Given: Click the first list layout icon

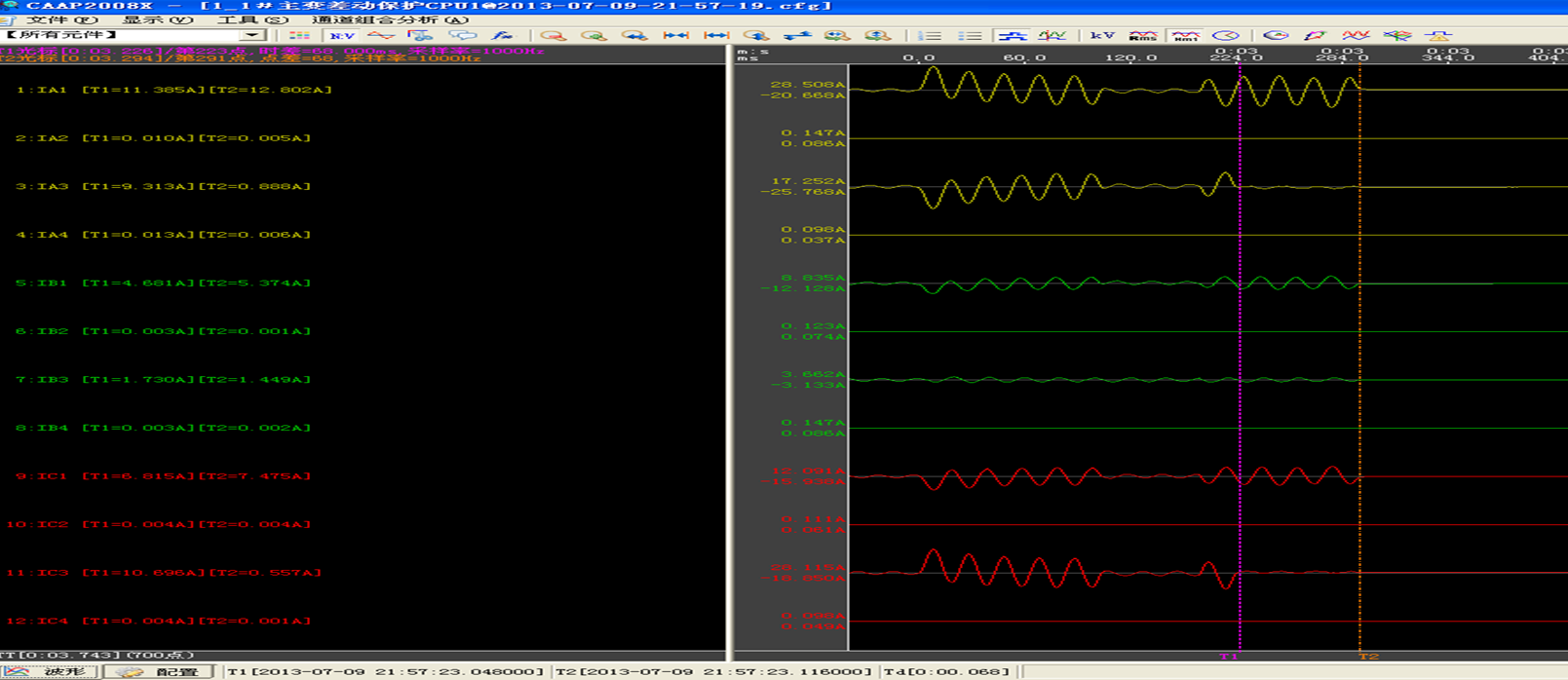Looking at the screenshot, I should click(929, 35).
